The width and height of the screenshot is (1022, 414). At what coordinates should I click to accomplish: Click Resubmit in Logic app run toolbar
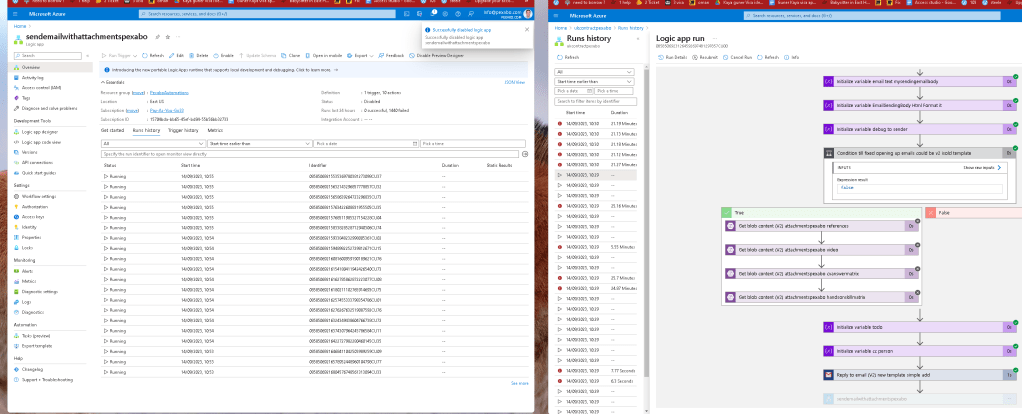[705, 57]
